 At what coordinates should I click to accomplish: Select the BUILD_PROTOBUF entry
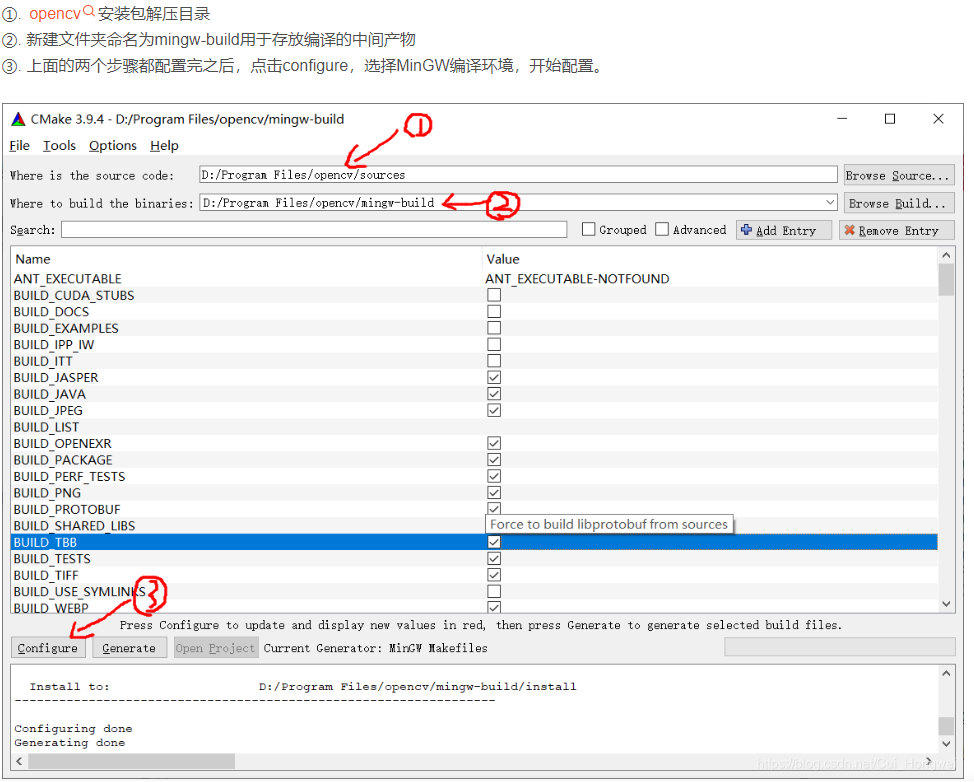pos(67,509)
